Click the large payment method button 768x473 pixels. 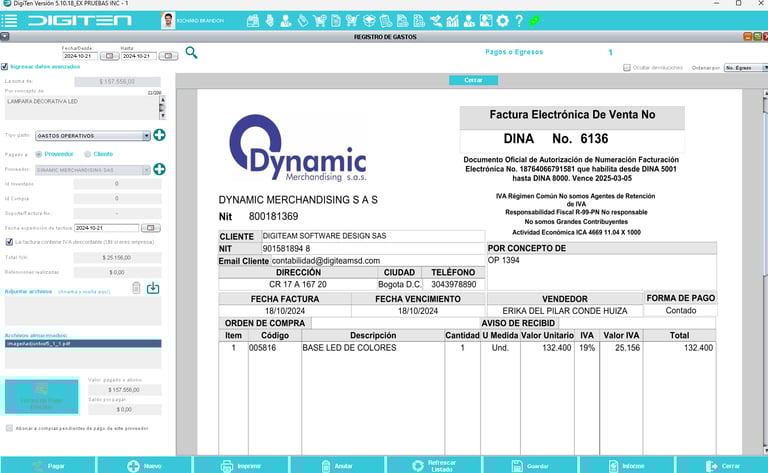[42, 397]
